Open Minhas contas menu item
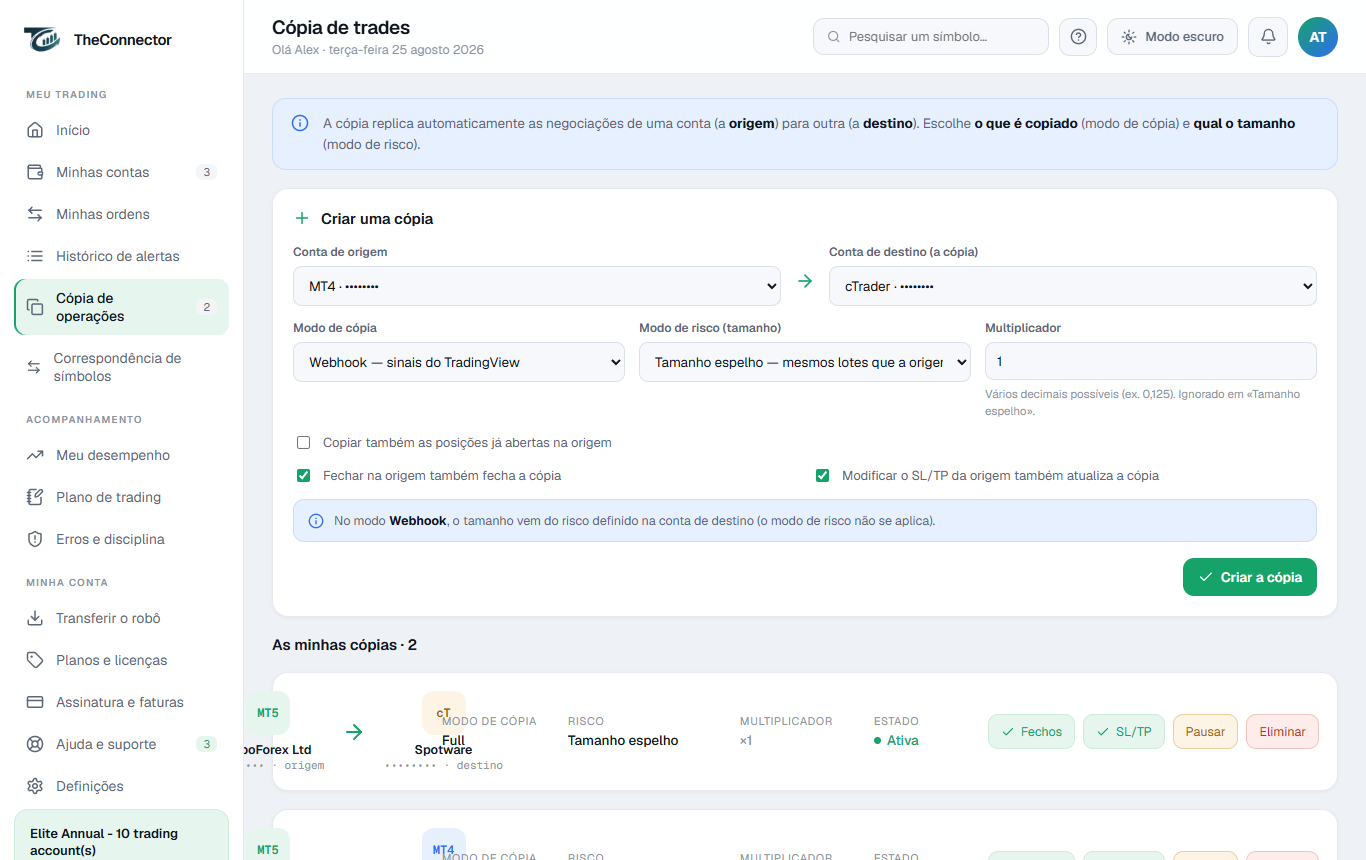 click(x=122, y=172)
